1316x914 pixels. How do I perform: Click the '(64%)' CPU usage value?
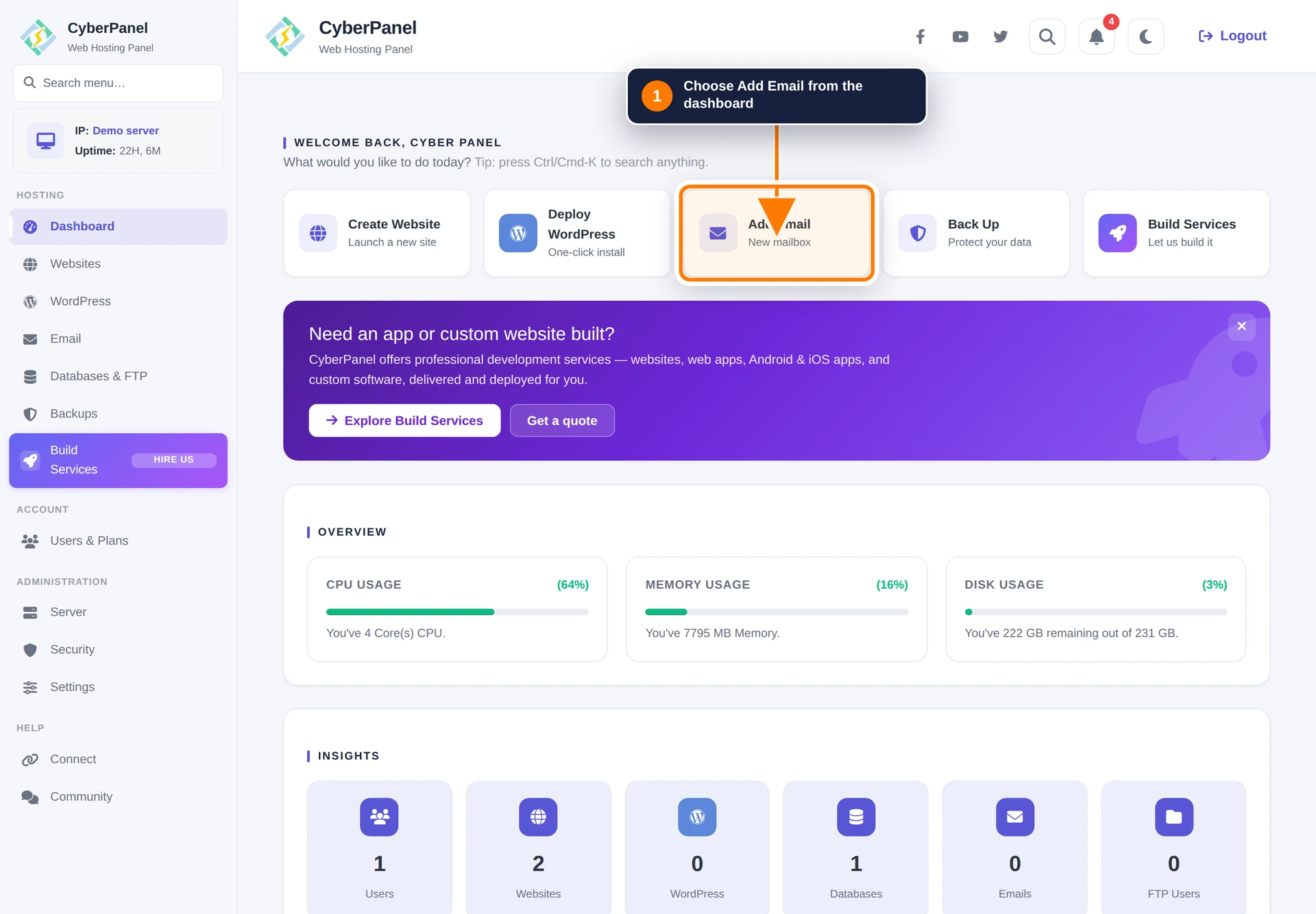(573, 584)
